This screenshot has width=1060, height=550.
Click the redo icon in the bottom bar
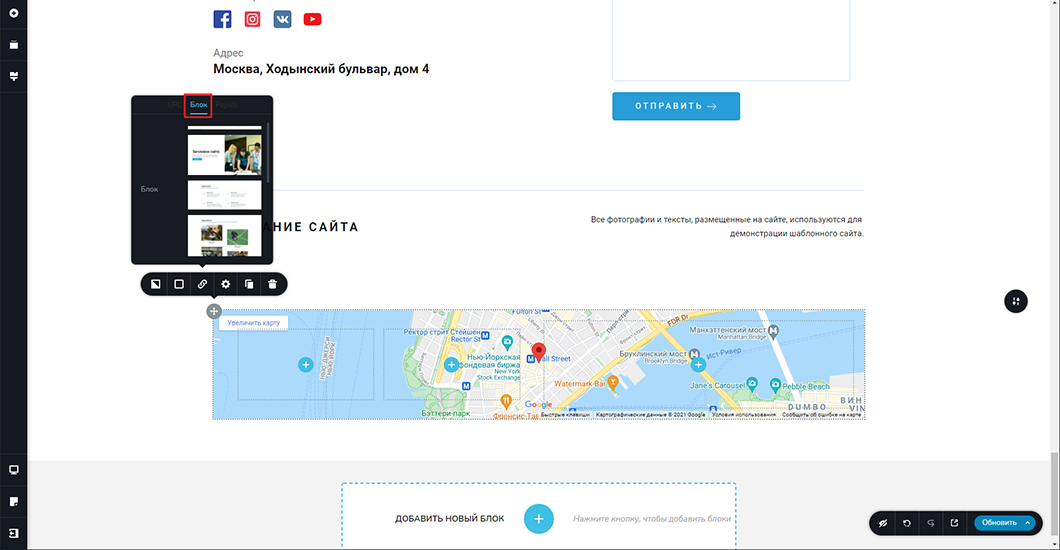coord(931,523)
